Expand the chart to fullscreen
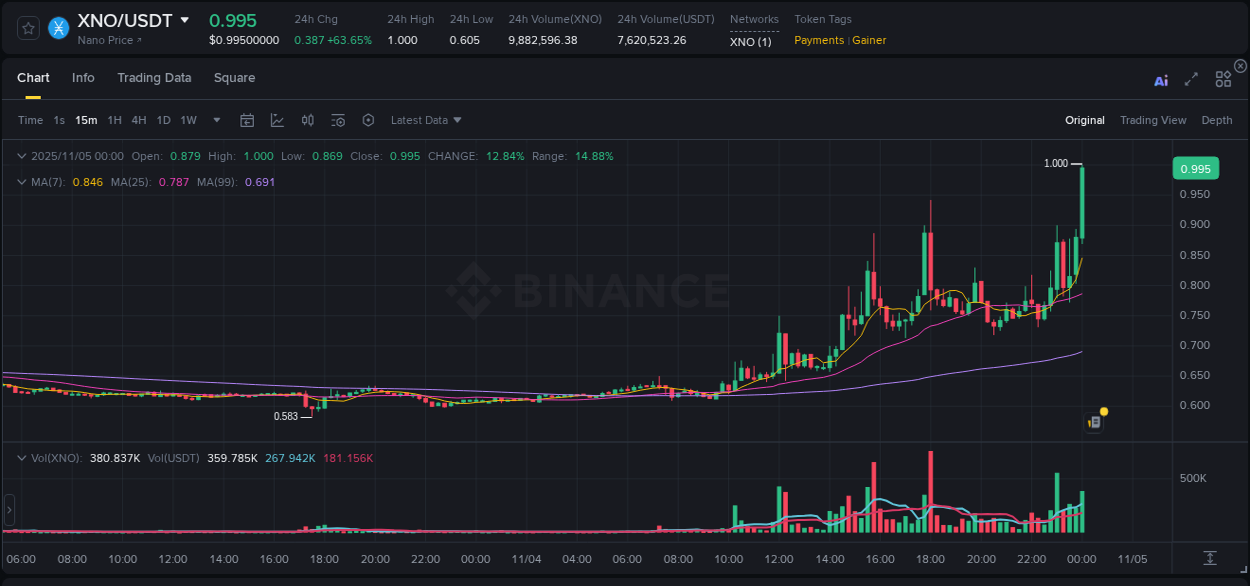Viewport: 1250px width, 586px height. [x=1191, y=80]
